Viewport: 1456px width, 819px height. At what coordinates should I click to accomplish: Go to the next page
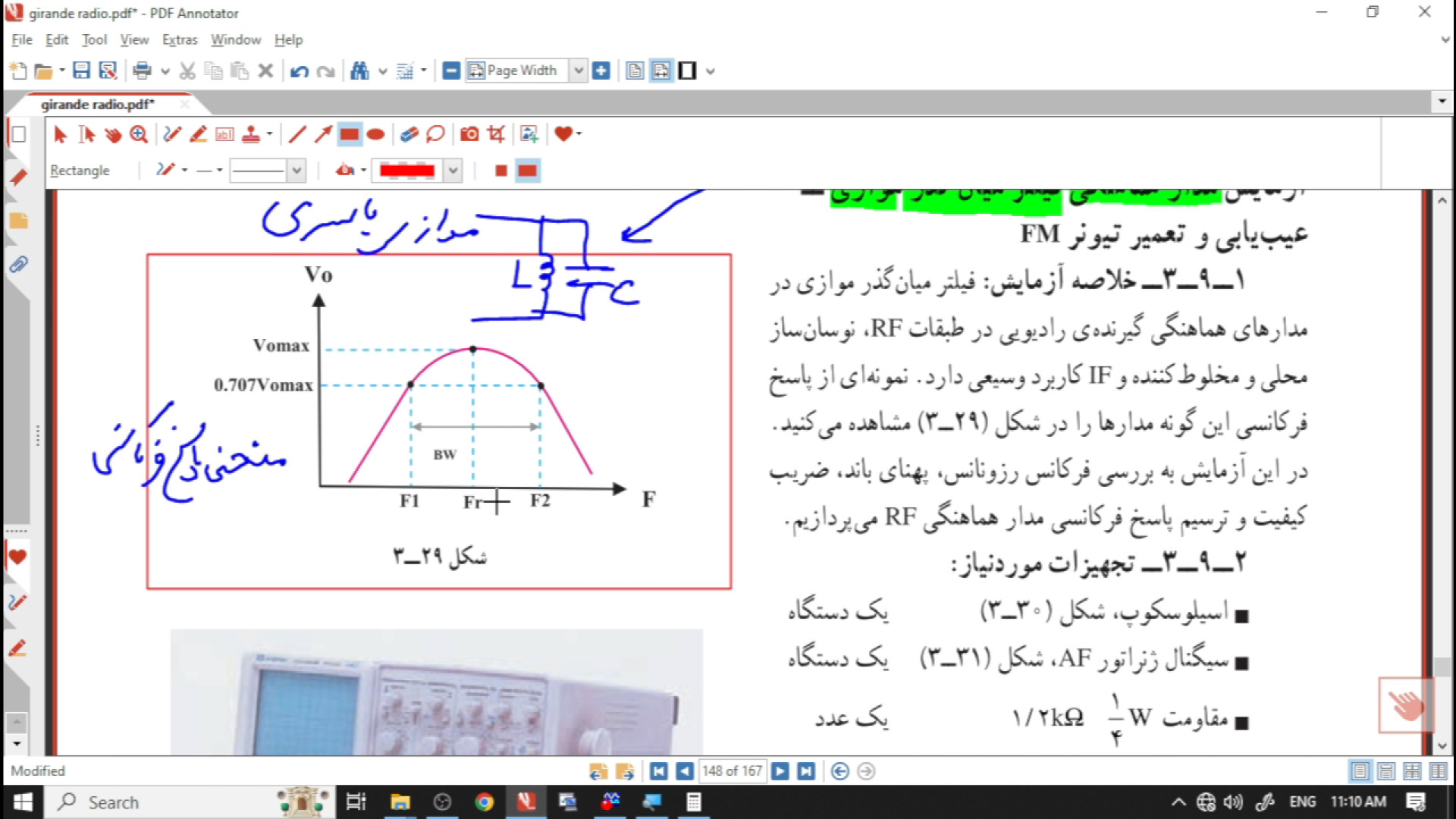pos(780,771)
